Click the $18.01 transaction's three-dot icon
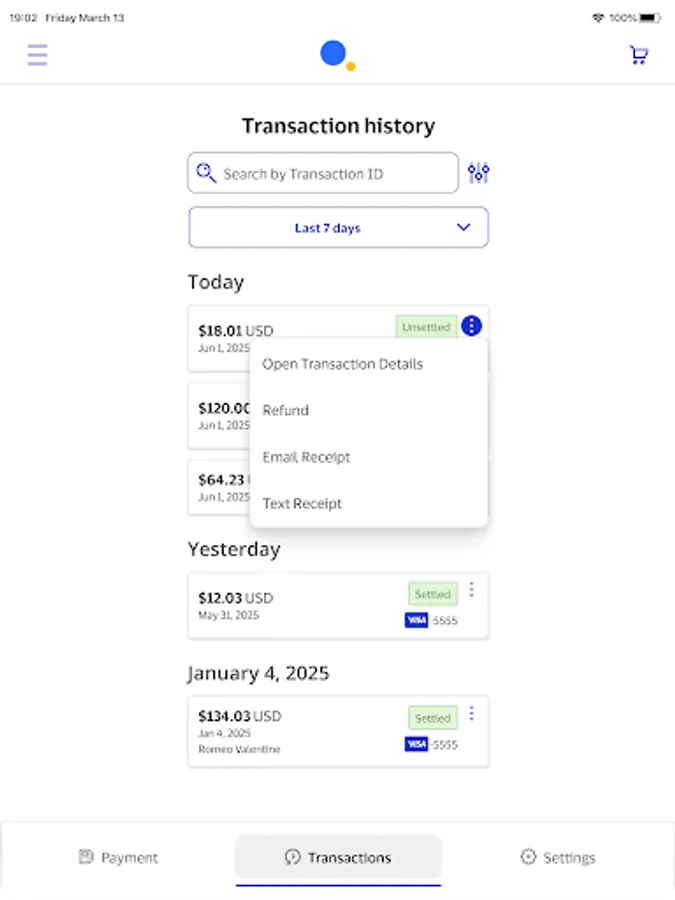This screenshot has height=900, width=675. [471, 326]
